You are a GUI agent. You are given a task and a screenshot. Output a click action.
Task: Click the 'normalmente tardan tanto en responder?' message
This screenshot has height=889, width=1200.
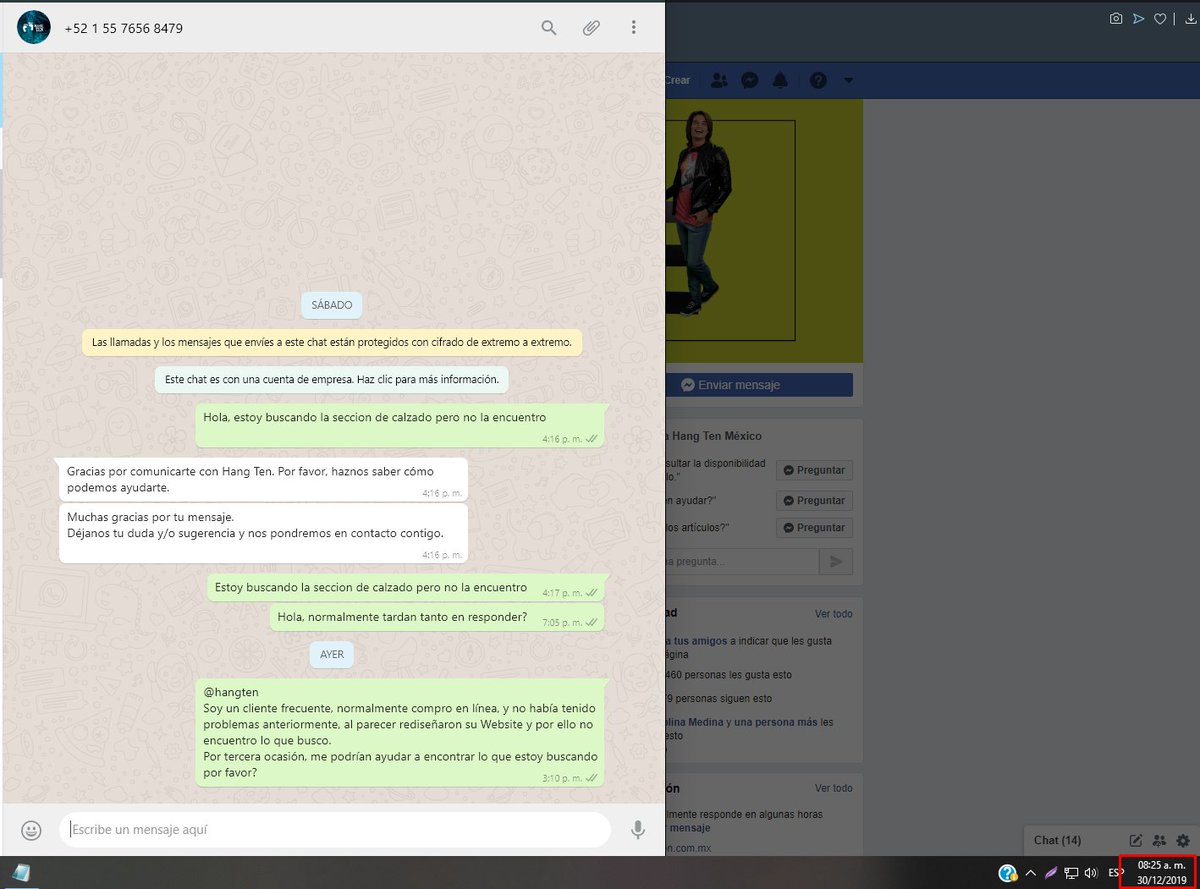[436, 617]
